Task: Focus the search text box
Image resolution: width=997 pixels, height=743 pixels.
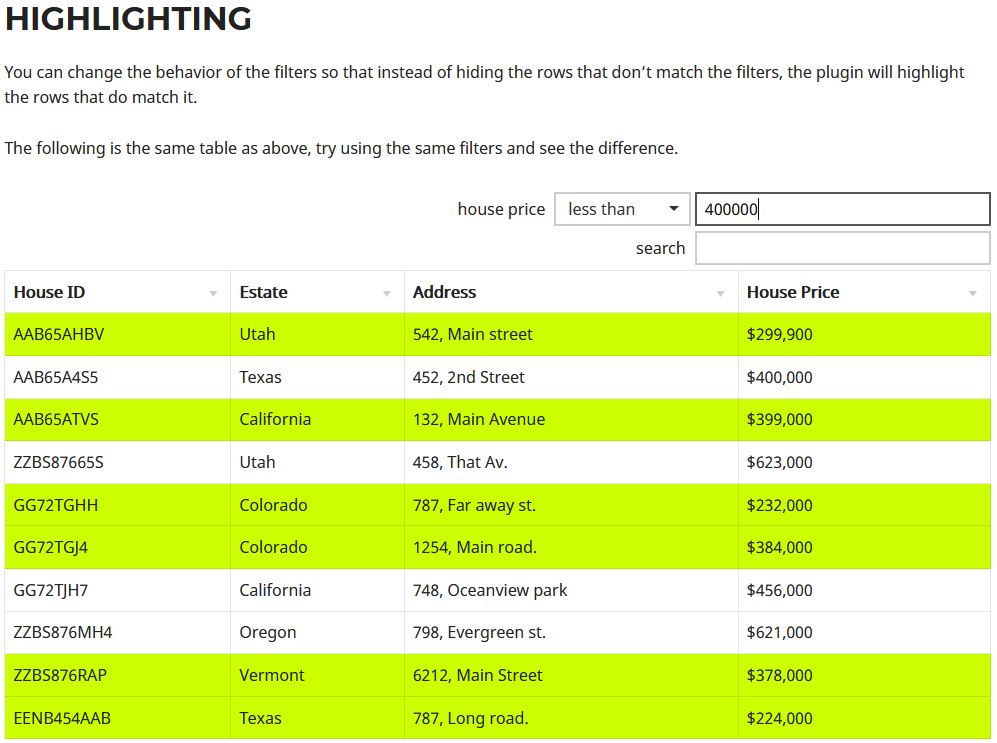Action: pos(842,248)
